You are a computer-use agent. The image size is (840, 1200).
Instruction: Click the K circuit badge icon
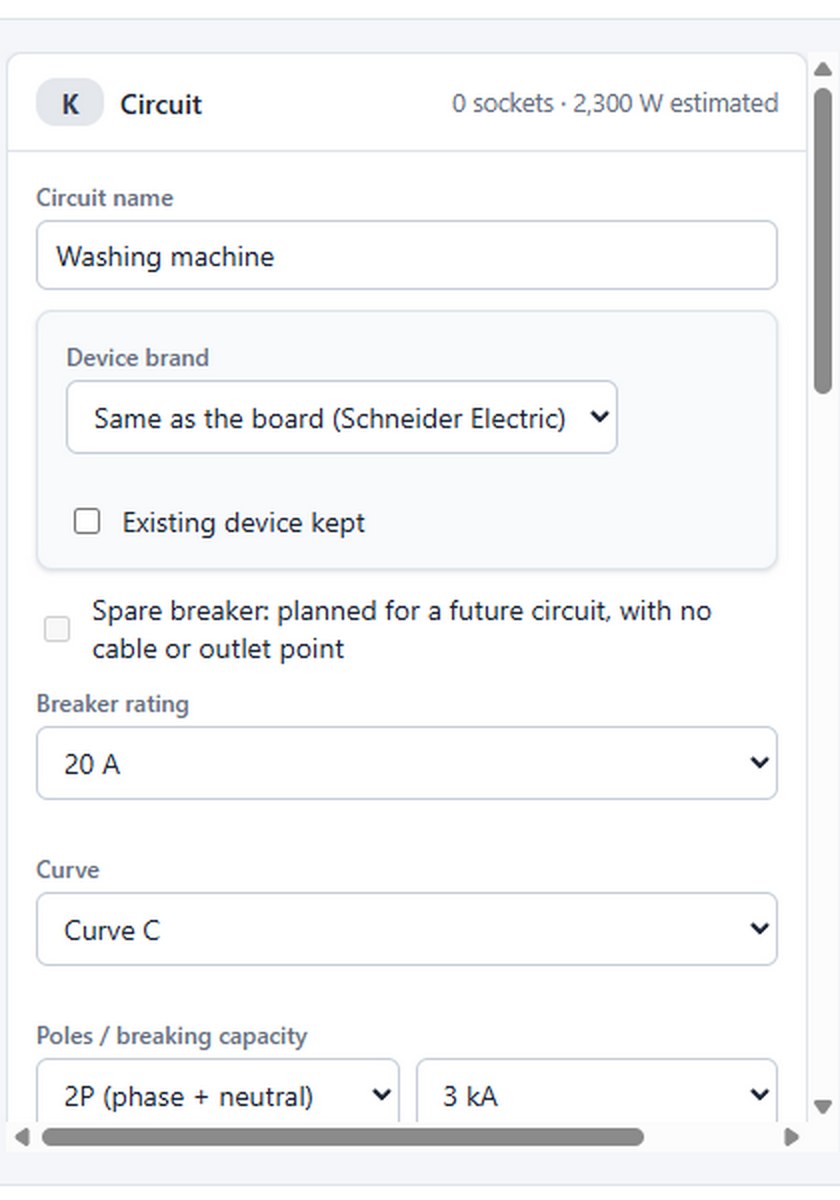click(x=70, y=103)
